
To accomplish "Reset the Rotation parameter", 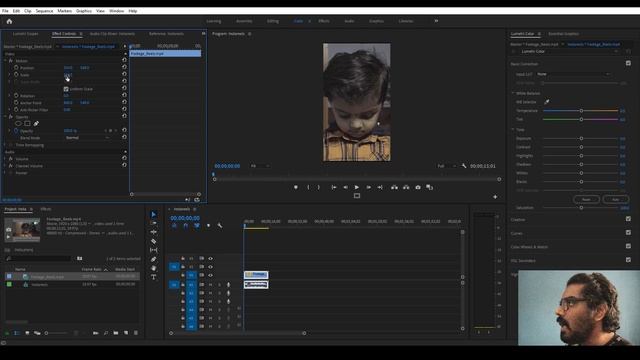I will point(124,96).
